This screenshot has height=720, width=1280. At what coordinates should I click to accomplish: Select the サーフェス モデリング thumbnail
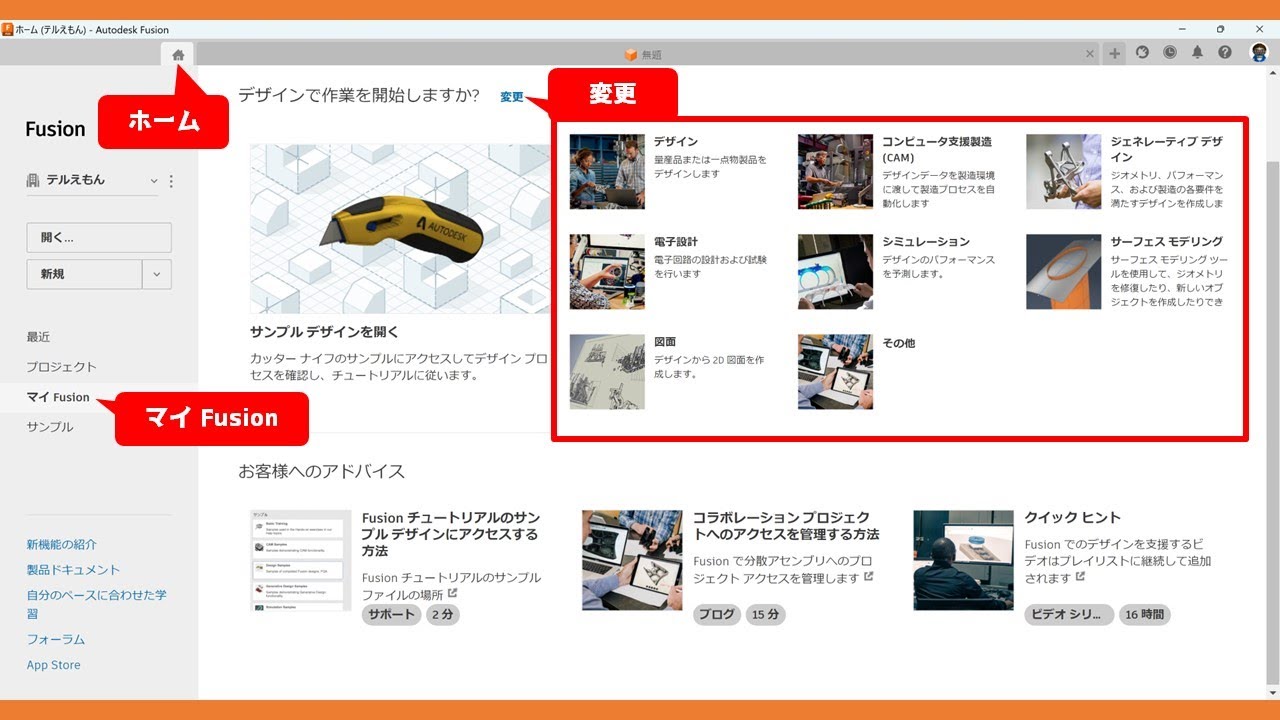(x=1063, y=271)
